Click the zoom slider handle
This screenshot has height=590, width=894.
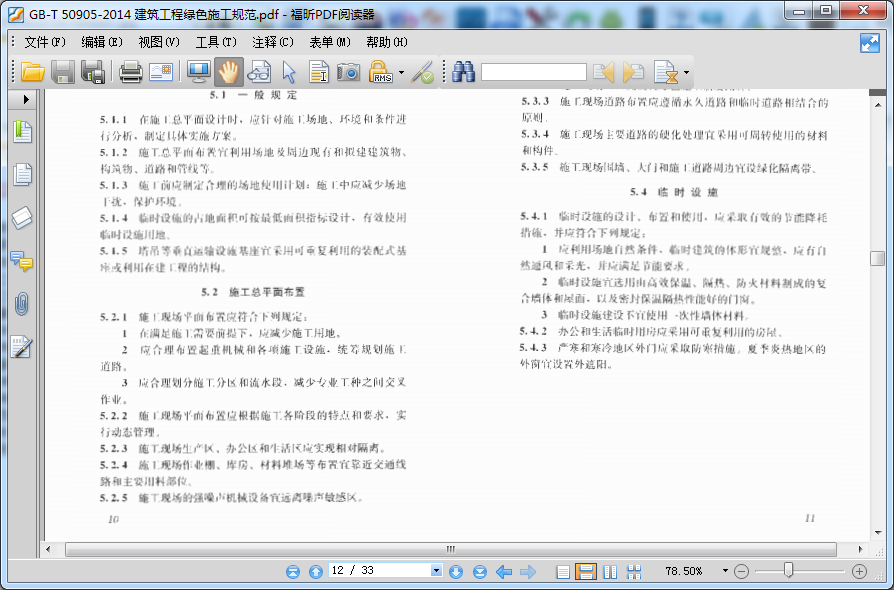[x=789, y=570]
